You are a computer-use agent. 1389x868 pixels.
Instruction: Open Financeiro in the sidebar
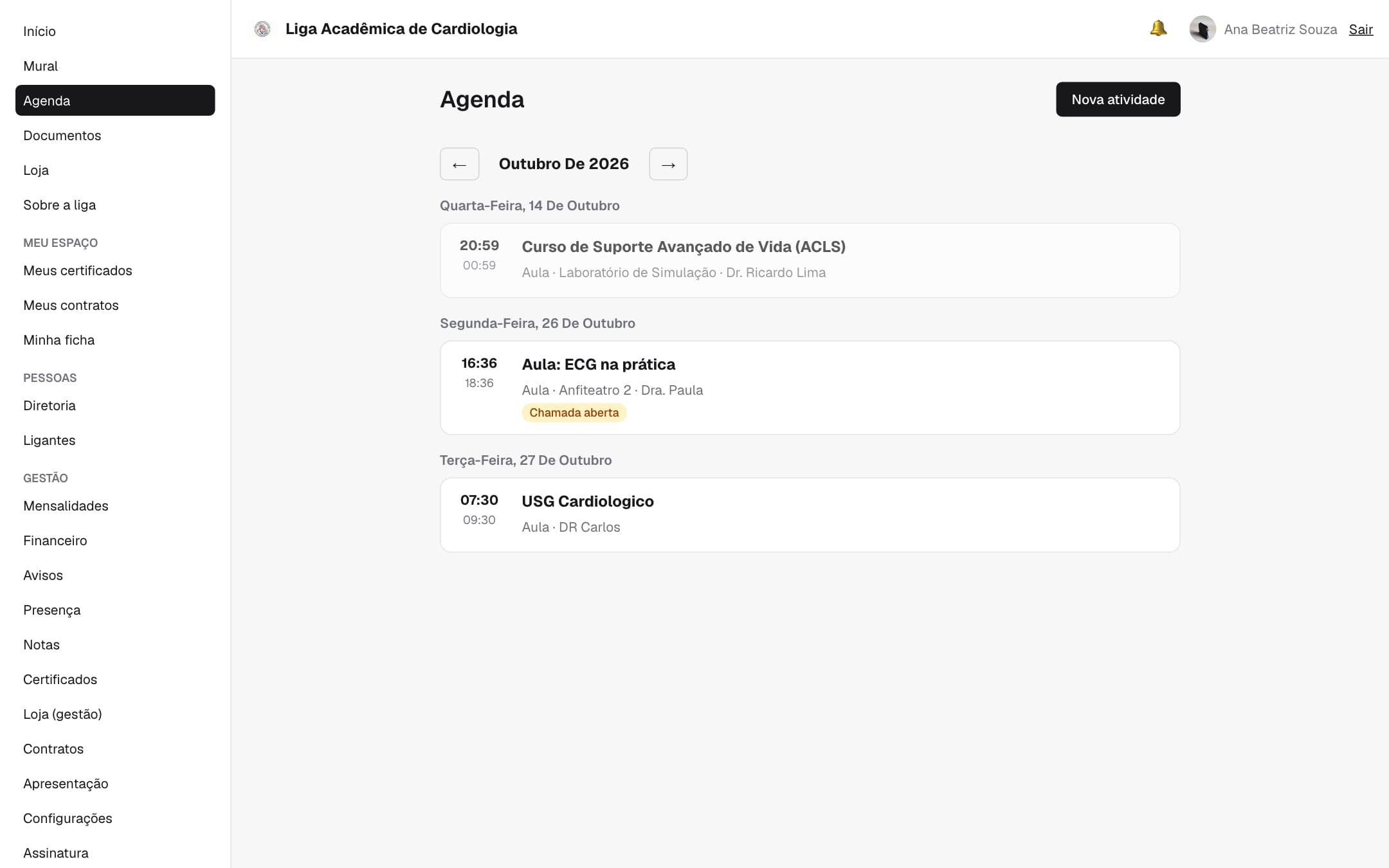115,540
